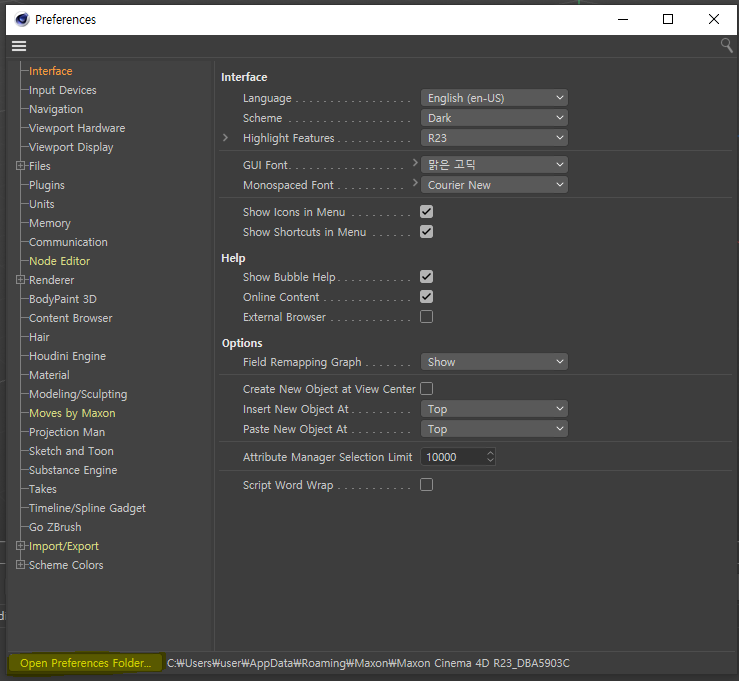Expand the Files tree node
The image size is (739, 681).
tap(20, 165)
